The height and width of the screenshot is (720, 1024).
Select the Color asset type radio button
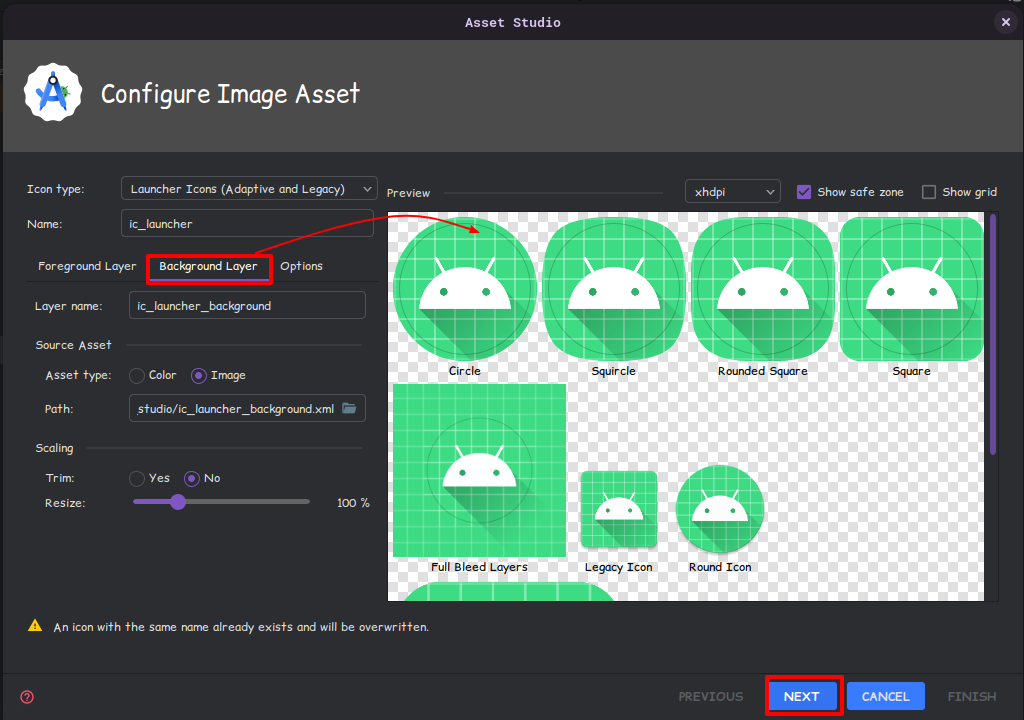(137, 376)
